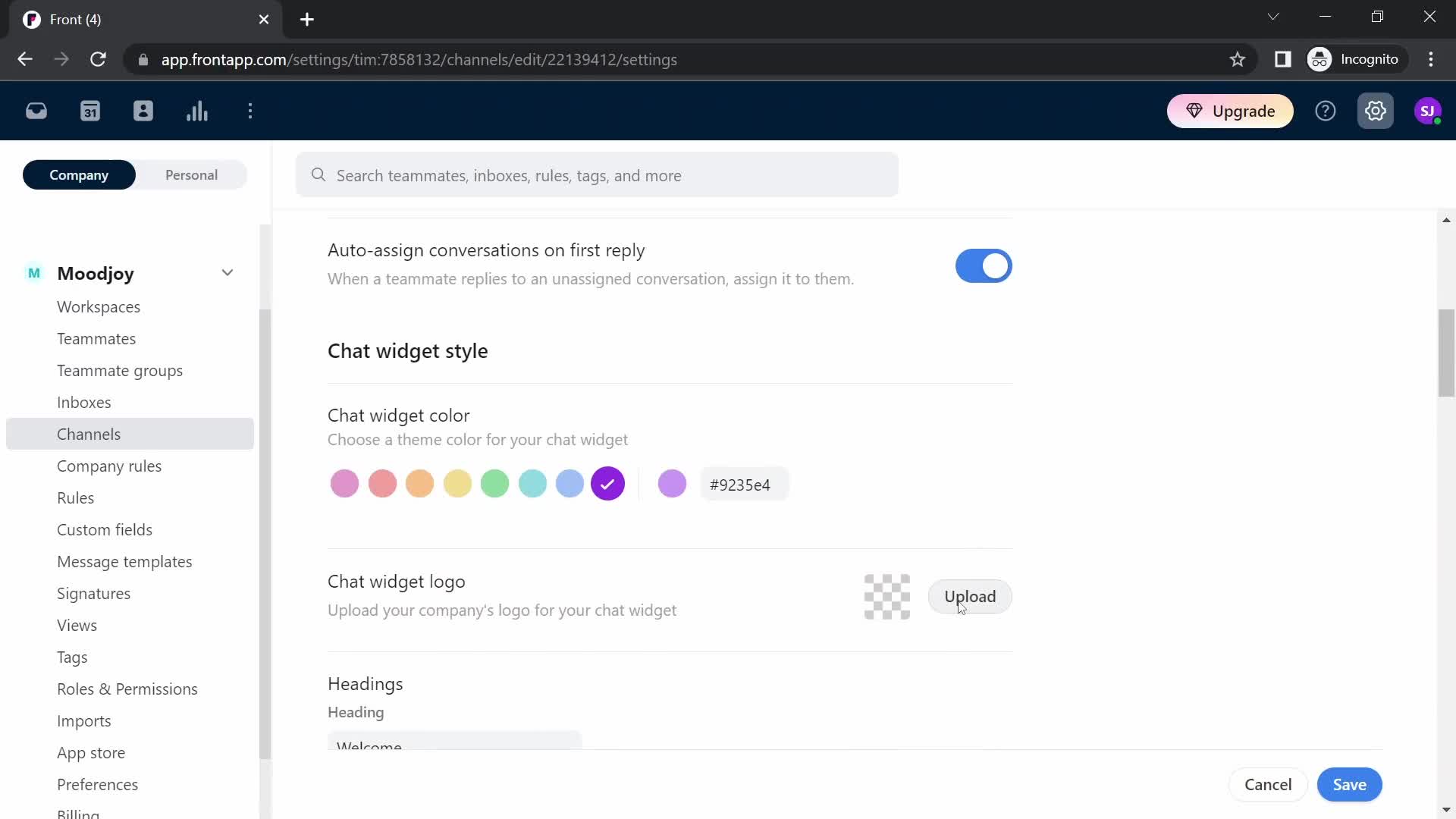Select the teal color swatch option
This screenshot has height=819, width=1456.
click(535, 485)
